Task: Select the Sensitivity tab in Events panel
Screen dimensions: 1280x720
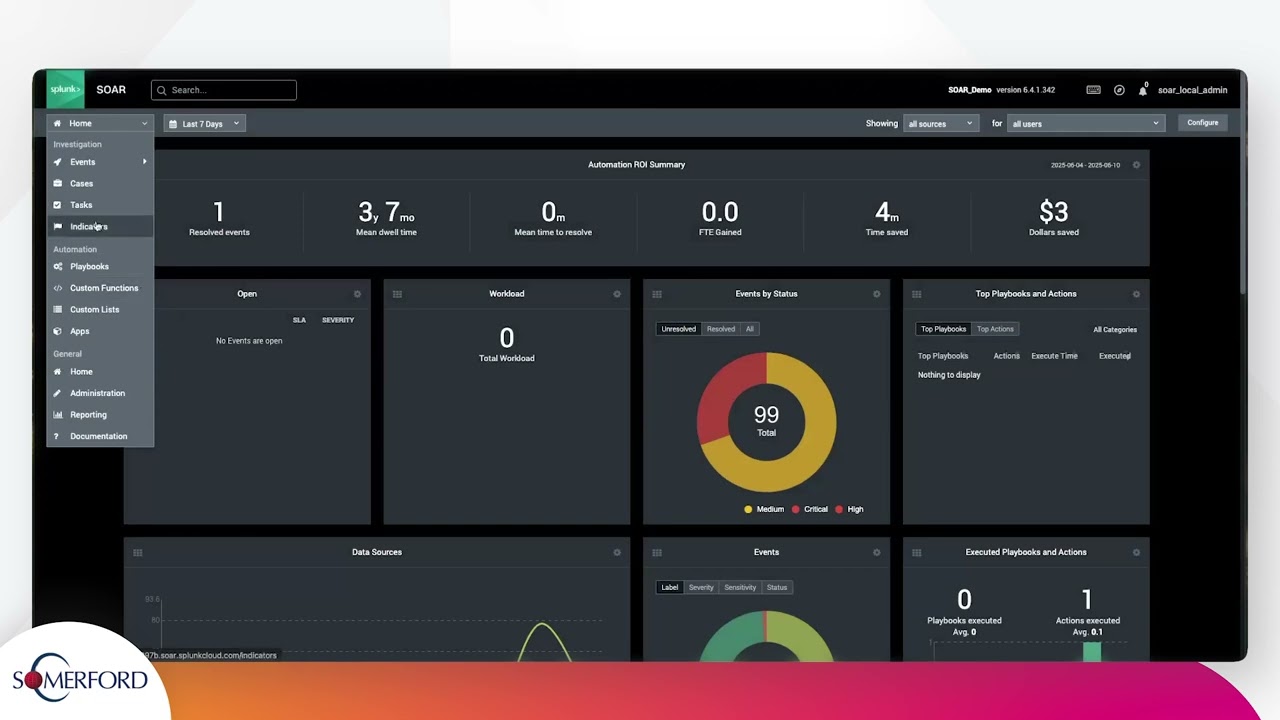Action: tap(740, 587)
